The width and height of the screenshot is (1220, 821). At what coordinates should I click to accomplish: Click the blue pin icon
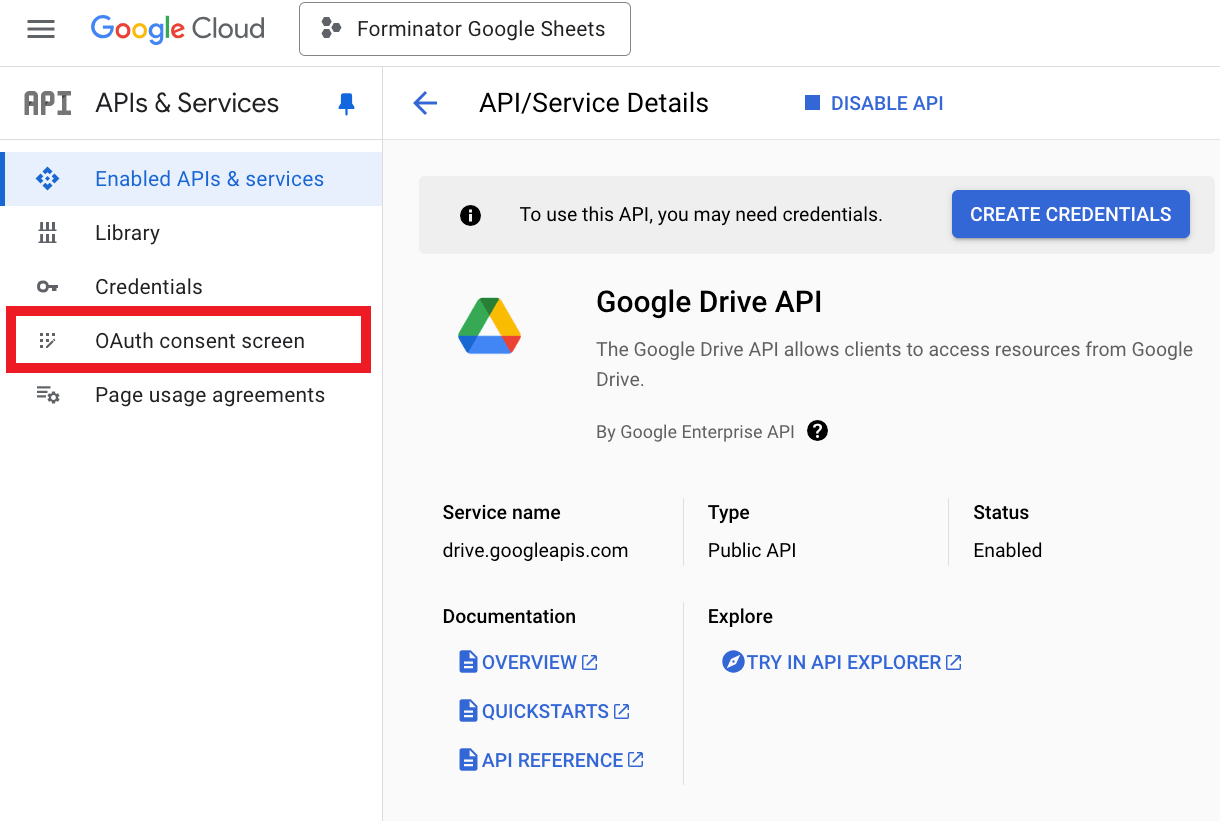[347, 104]
